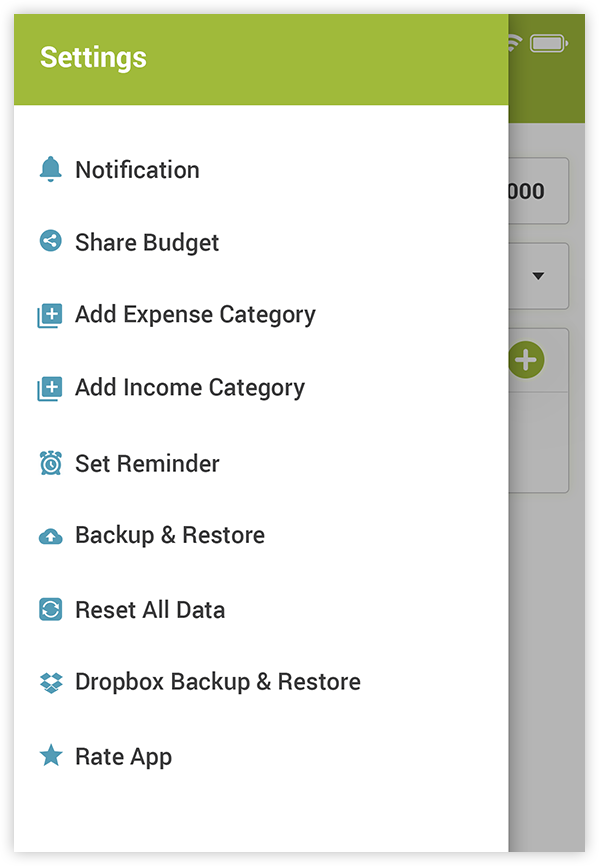Tap the Add Income Category plus icon
Screen dimensions: 599x866
(50, 388)
